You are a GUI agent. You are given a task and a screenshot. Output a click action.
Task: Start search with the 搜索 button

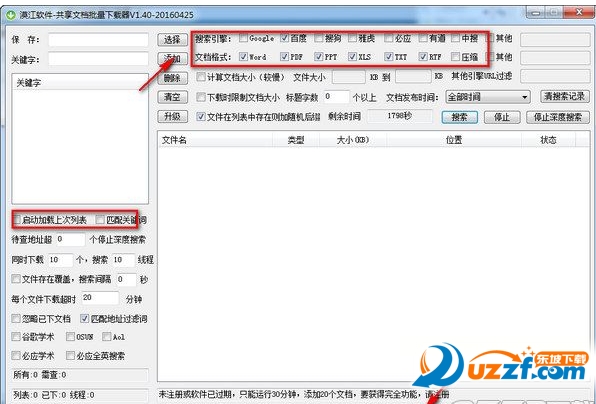coord(460,117)
